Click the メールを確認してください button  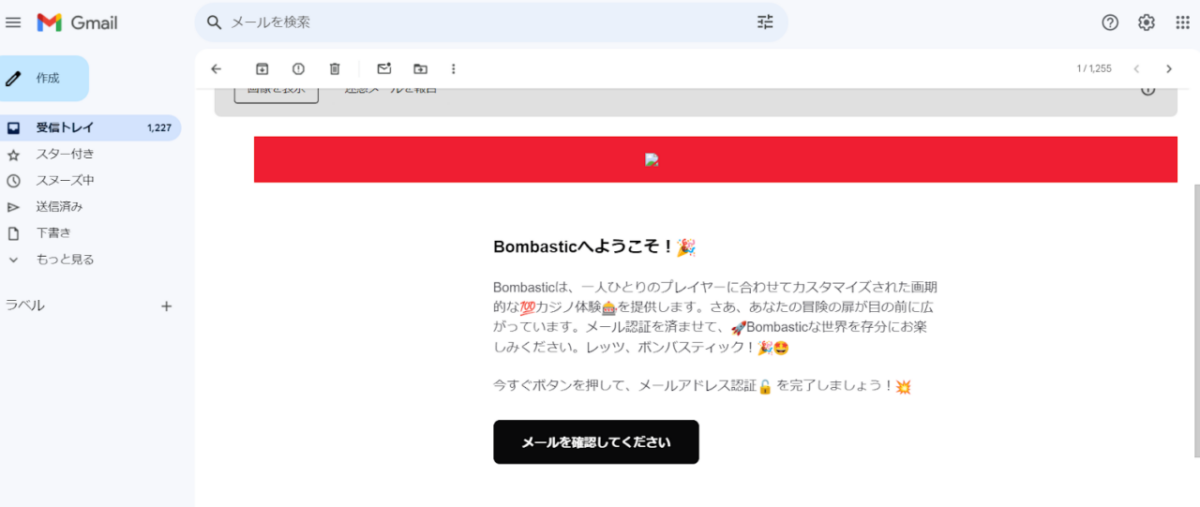coord(596,442)
